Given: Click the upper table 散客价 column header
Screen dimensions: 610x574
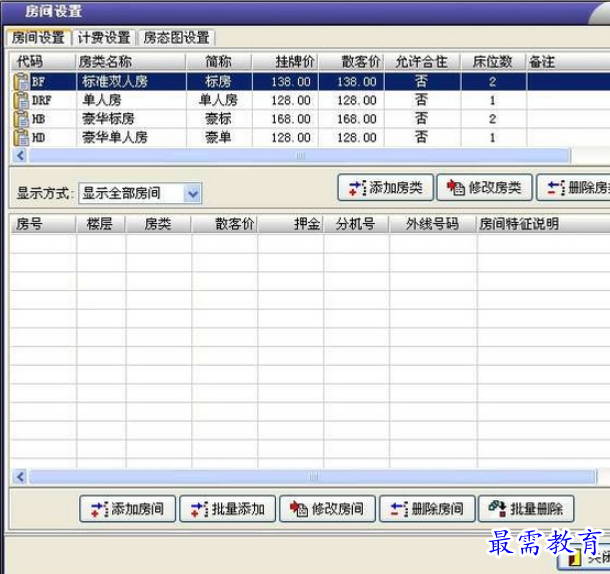Looking at the screenshot, I should [x=351, y=62].
